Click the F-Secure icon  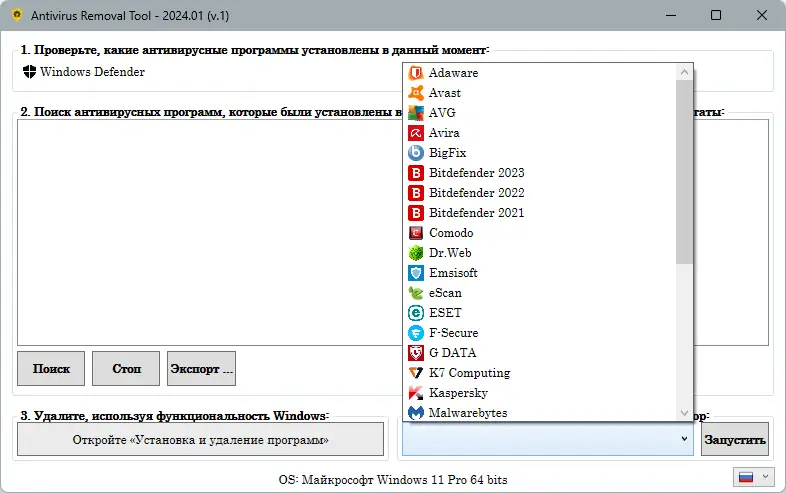click(x=416, y=333)
